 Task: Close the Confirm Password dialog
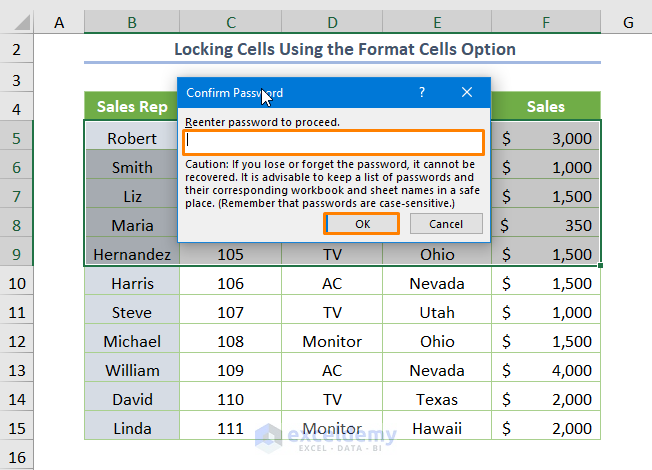coord(467,92)
